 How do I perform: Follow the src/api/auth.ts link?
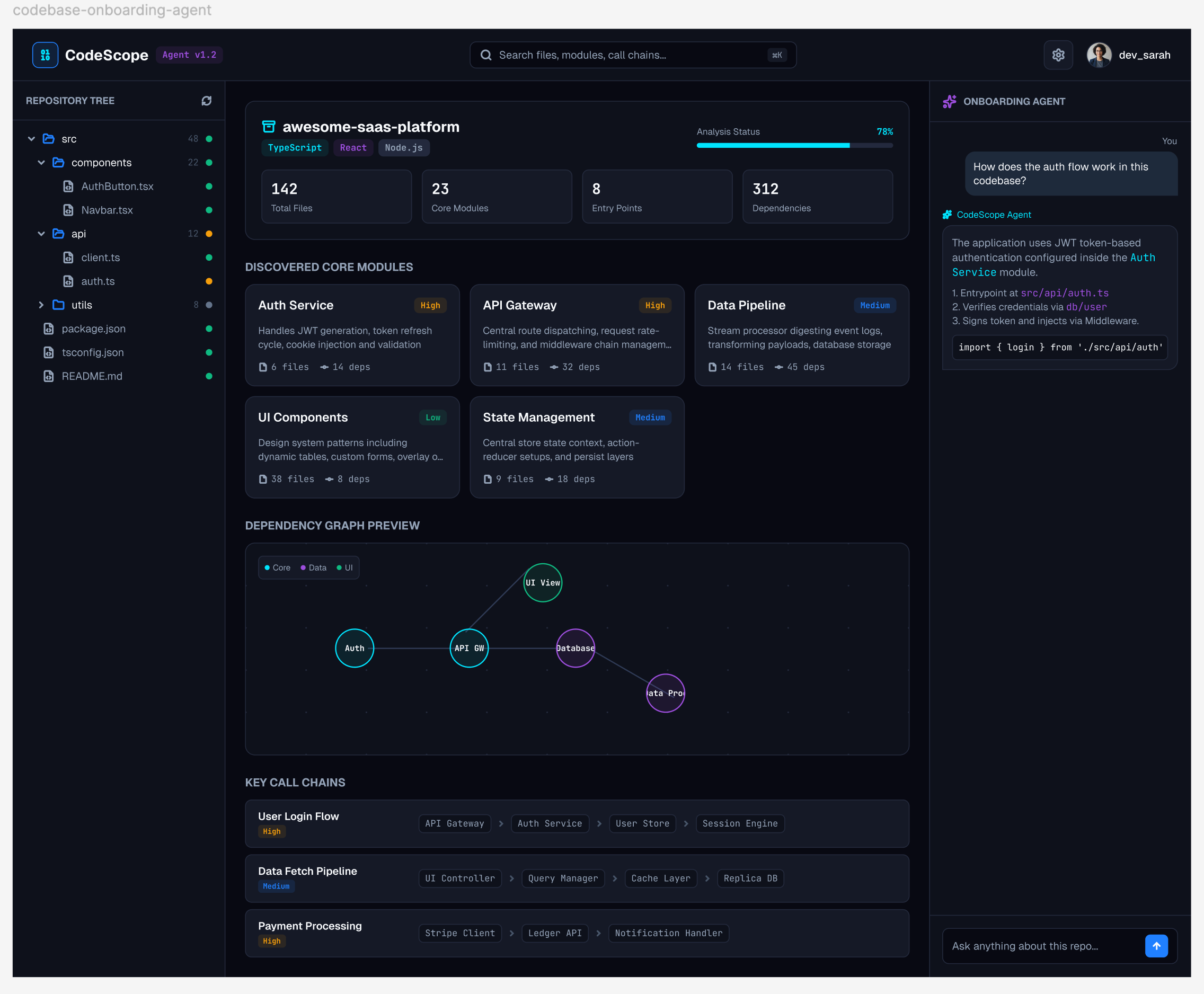point(1064,292)
